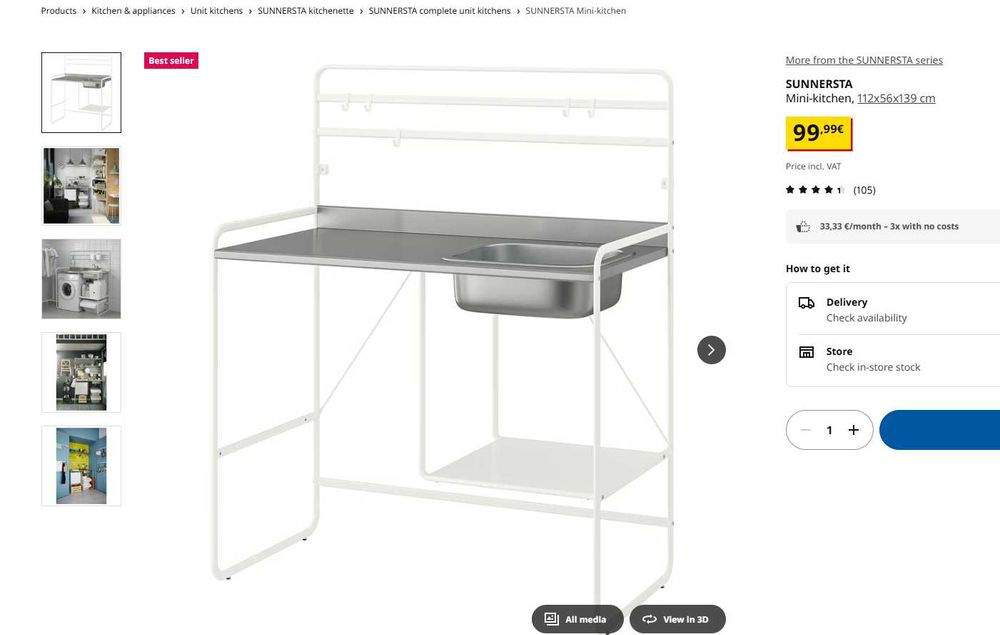Click the 112x56x139 cm dimensions link

click(896, 98)
